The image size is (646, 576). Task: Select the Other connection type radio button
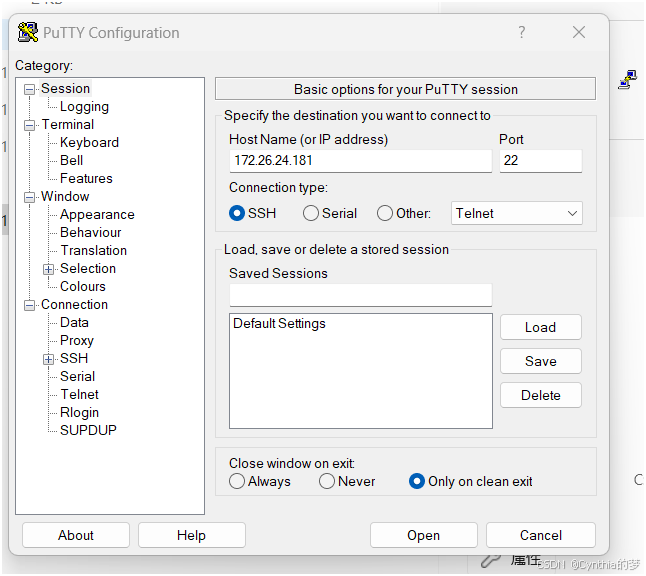pos(384,213)
